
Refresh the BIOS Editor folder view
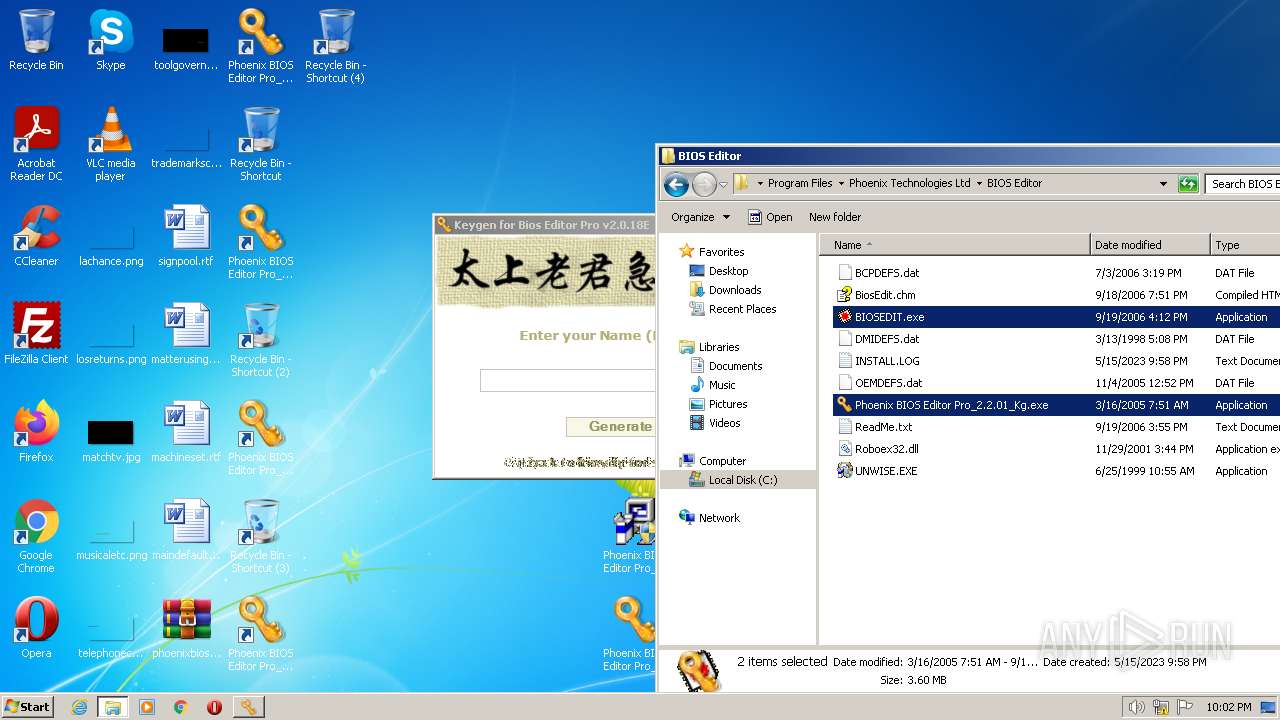pos(1188,184)
